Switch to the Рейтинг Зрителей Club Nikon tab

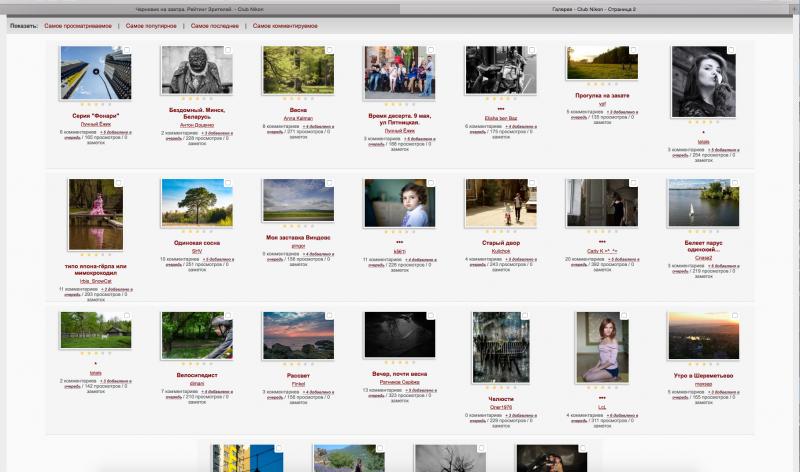click(199, 9)
